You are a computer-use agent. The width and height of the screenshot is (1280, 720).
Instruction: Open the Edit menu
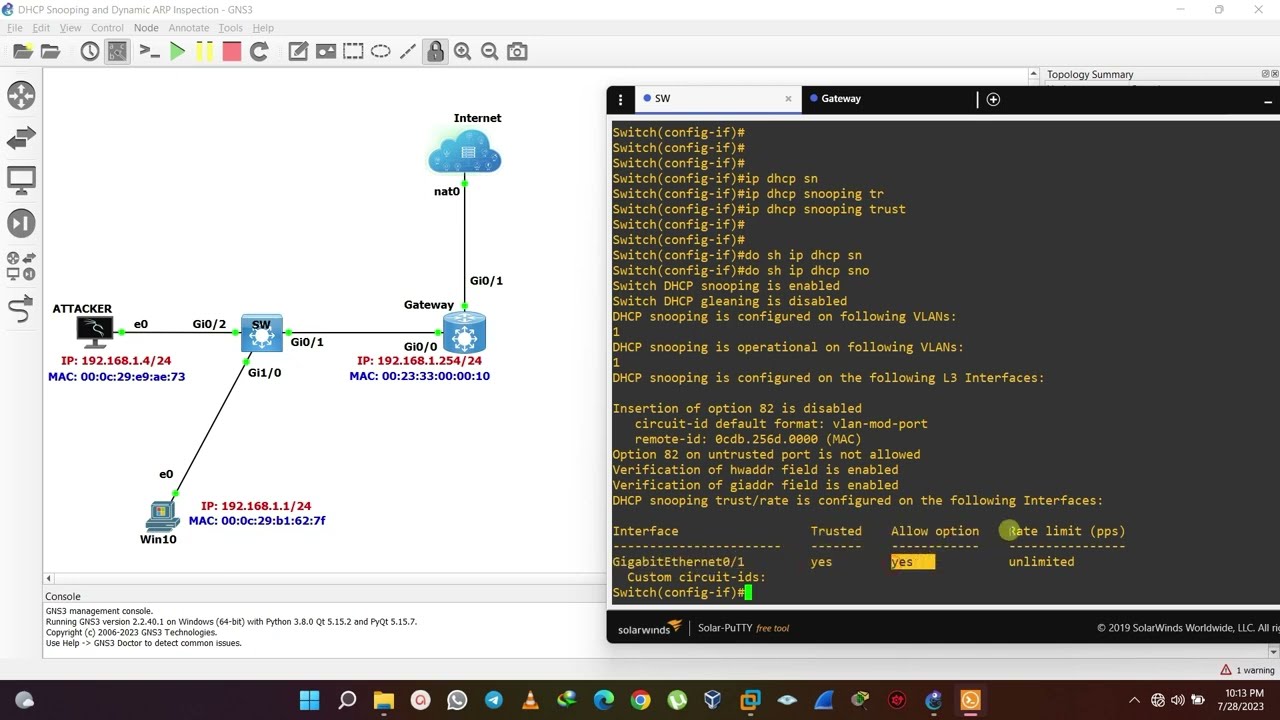pos(41,28)
